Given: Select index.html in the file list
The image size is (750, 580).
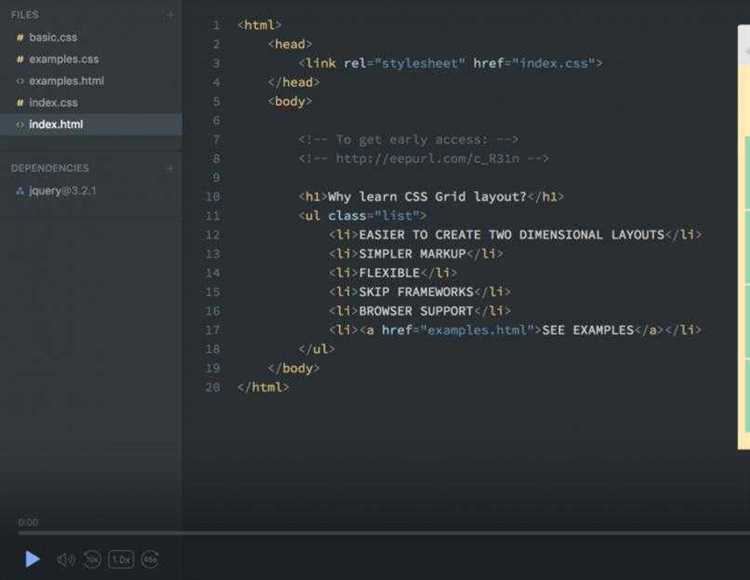Looking at the screenshot, I should pyautogui.click(x=56, y=125).
